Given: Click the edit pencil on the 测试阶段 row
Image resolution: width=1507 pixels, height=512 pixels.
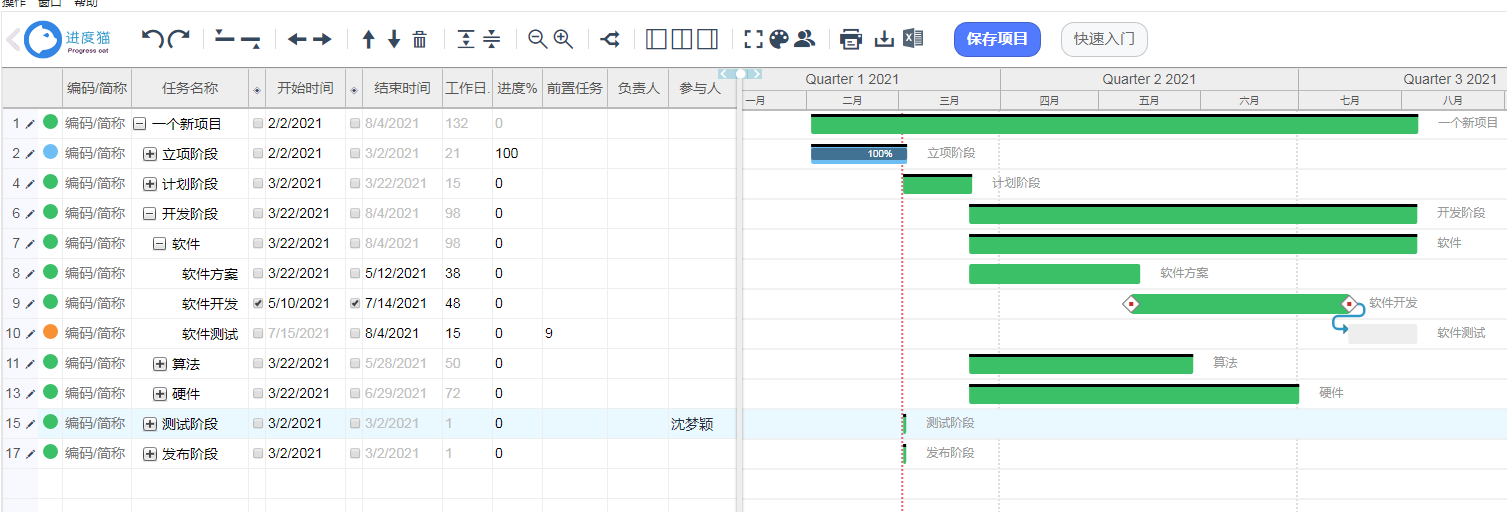Looking at the screenshot, I should click(30, 423).
